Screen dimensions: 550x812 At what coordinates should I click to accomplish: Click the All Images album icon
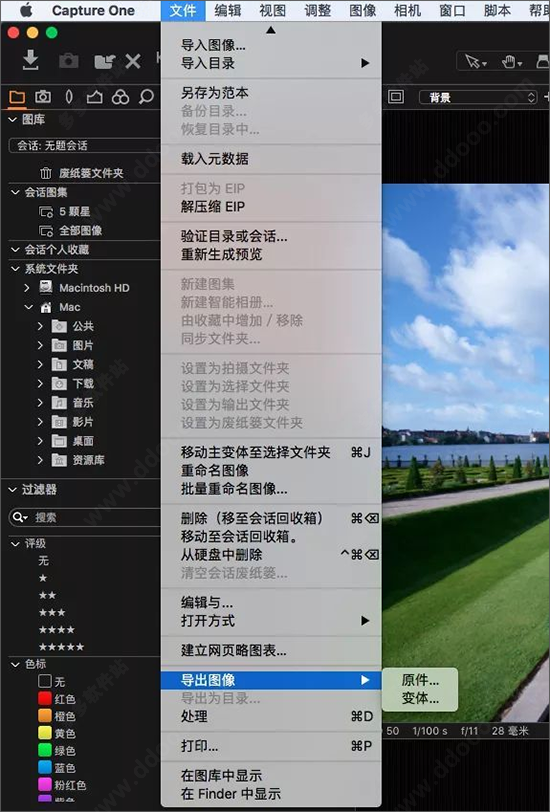click(x=46, y=231)
